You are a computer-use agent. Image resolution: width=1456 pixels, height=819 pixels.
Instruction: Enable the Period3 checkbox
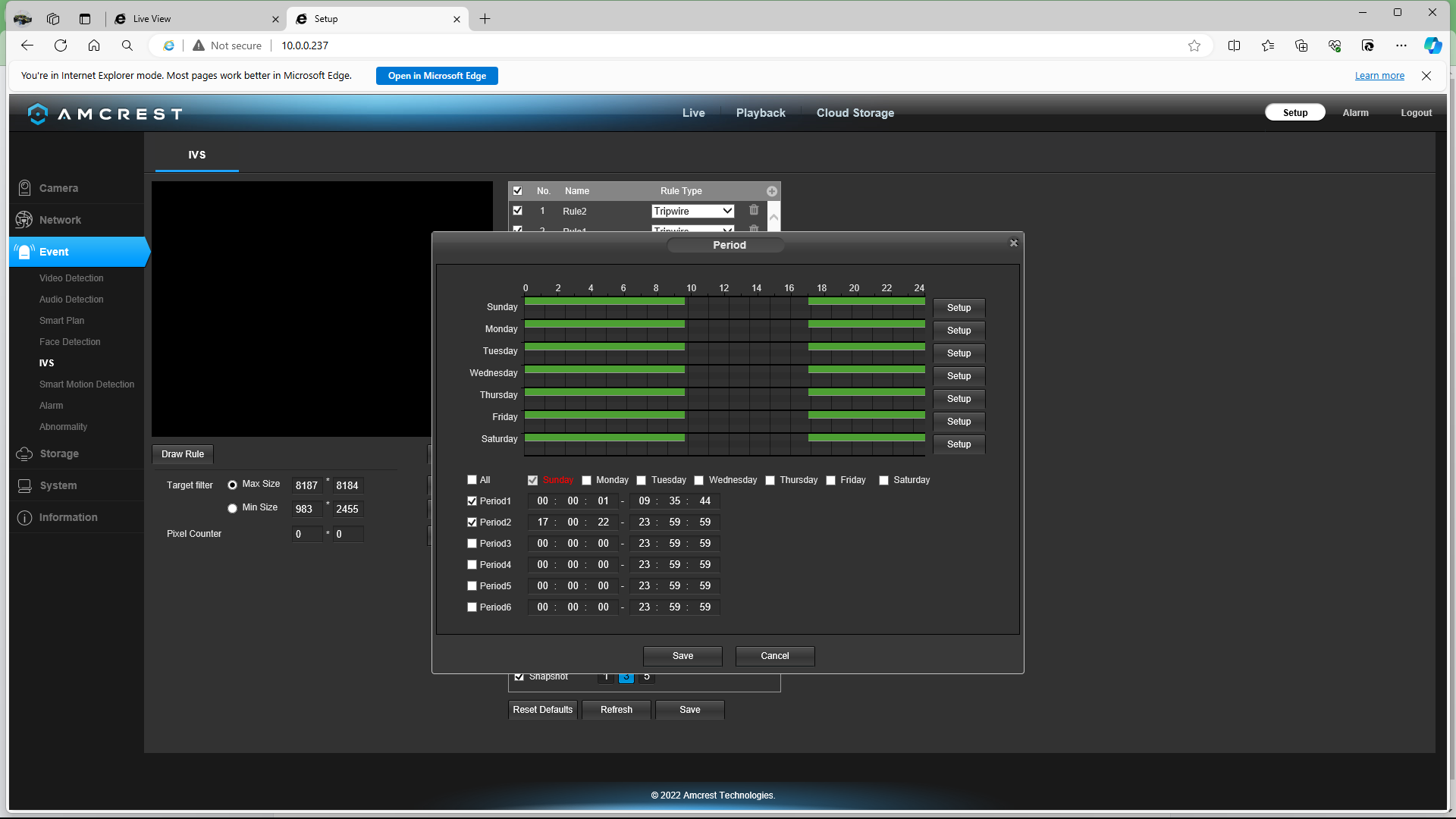pyautogui.click(x=472, y=544)
